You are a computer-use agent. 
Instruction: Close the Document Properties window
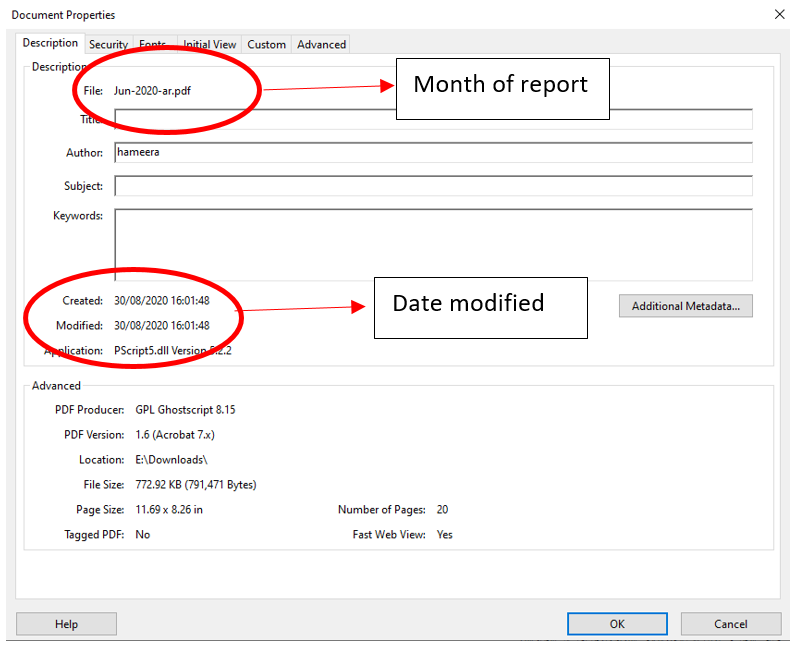coord(779,14)
